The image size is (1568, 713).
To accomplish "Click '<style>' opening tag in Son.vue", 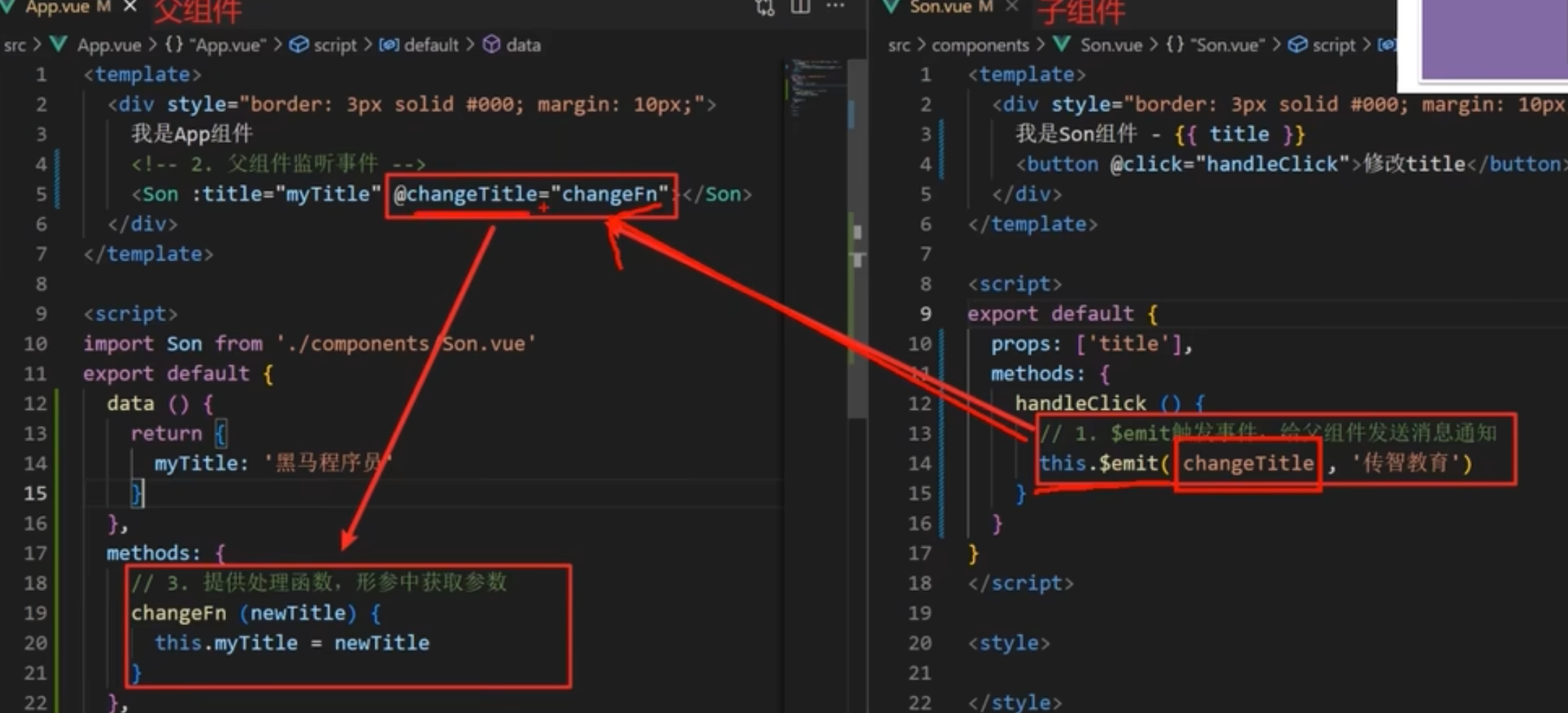I will click(x=1009, y=643).
